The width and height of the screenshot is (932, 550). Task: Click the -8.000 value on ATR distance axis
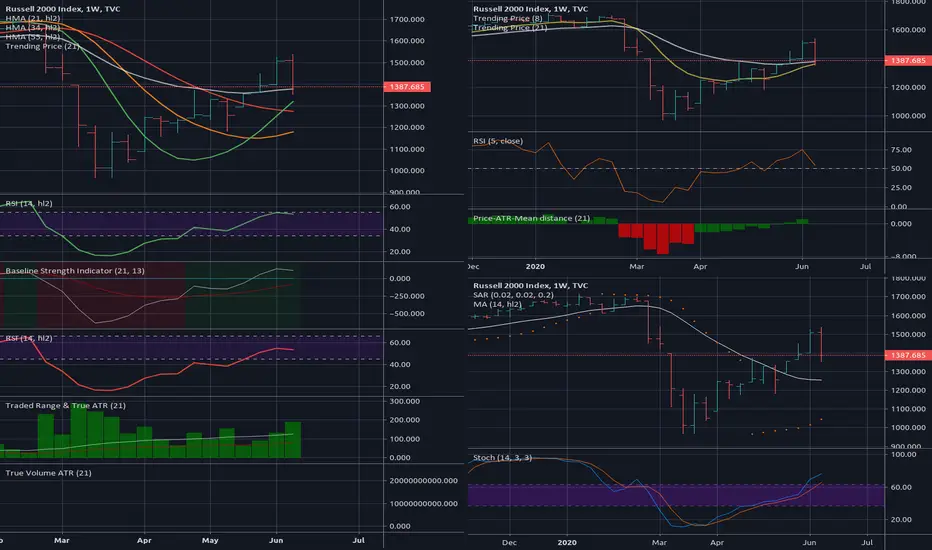tap(903, 257)
